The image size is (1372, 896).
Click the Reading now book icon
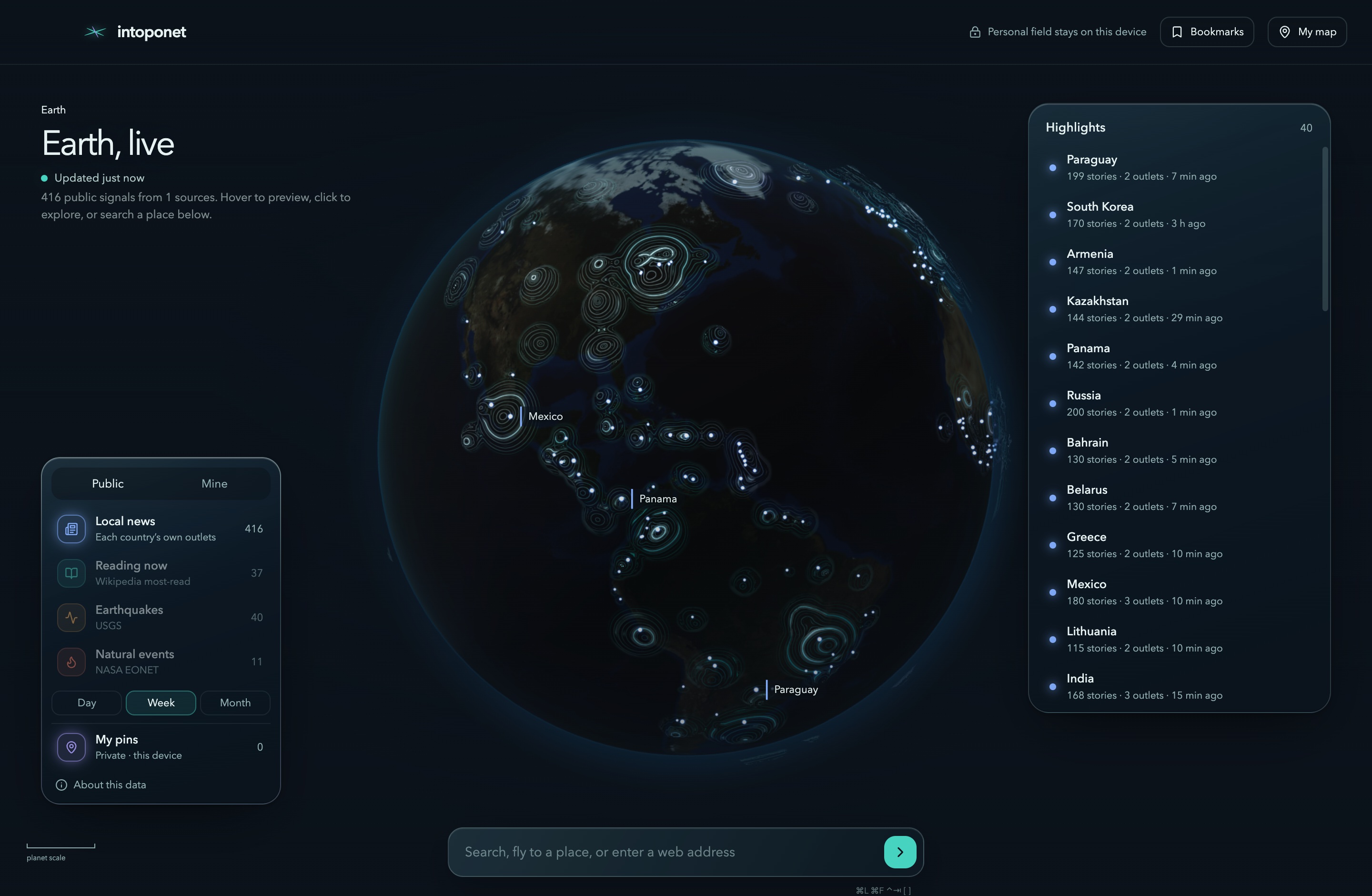click(x=71, y=573)
